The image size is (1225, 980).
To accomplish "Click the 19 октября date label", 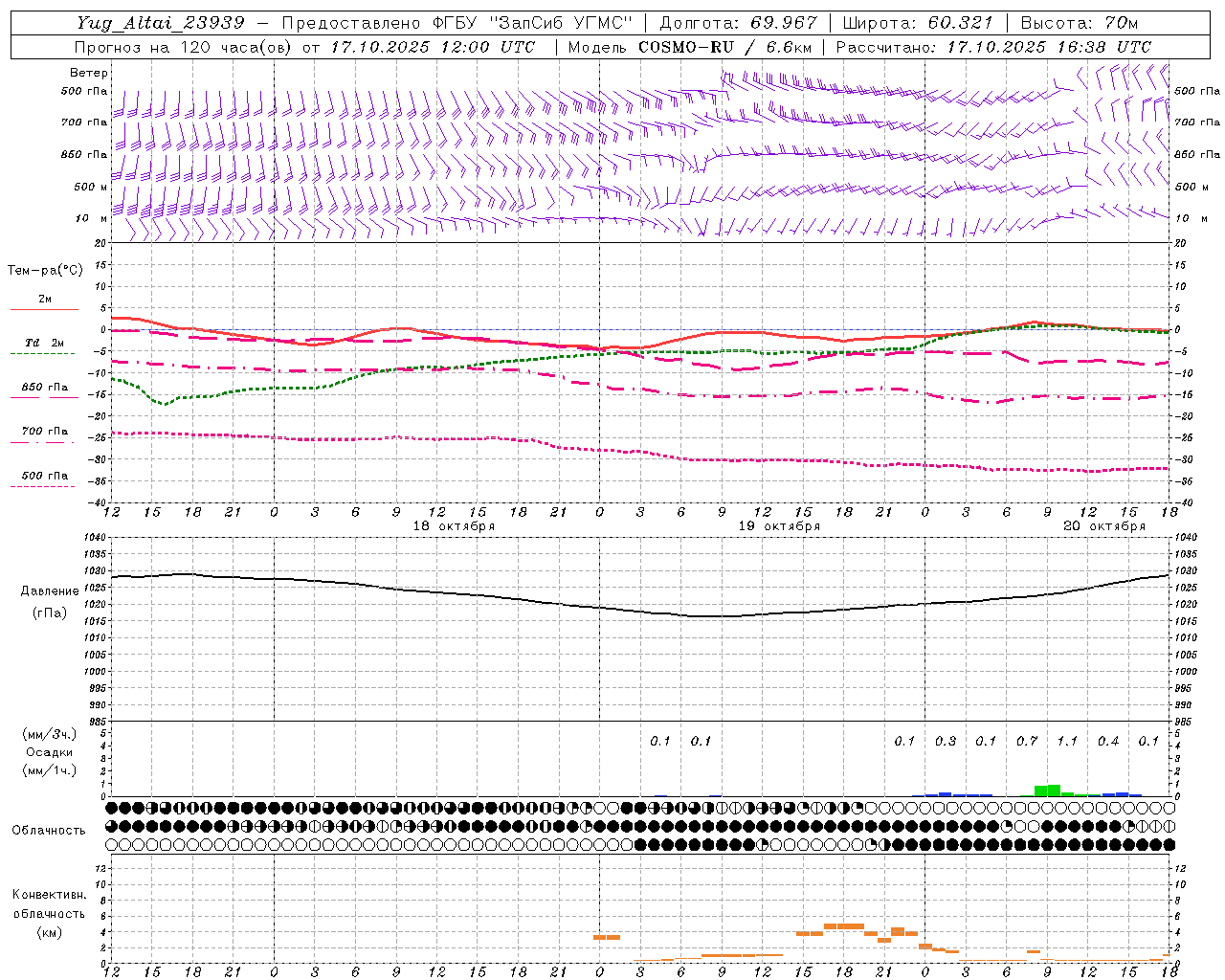I will [779, 526].
